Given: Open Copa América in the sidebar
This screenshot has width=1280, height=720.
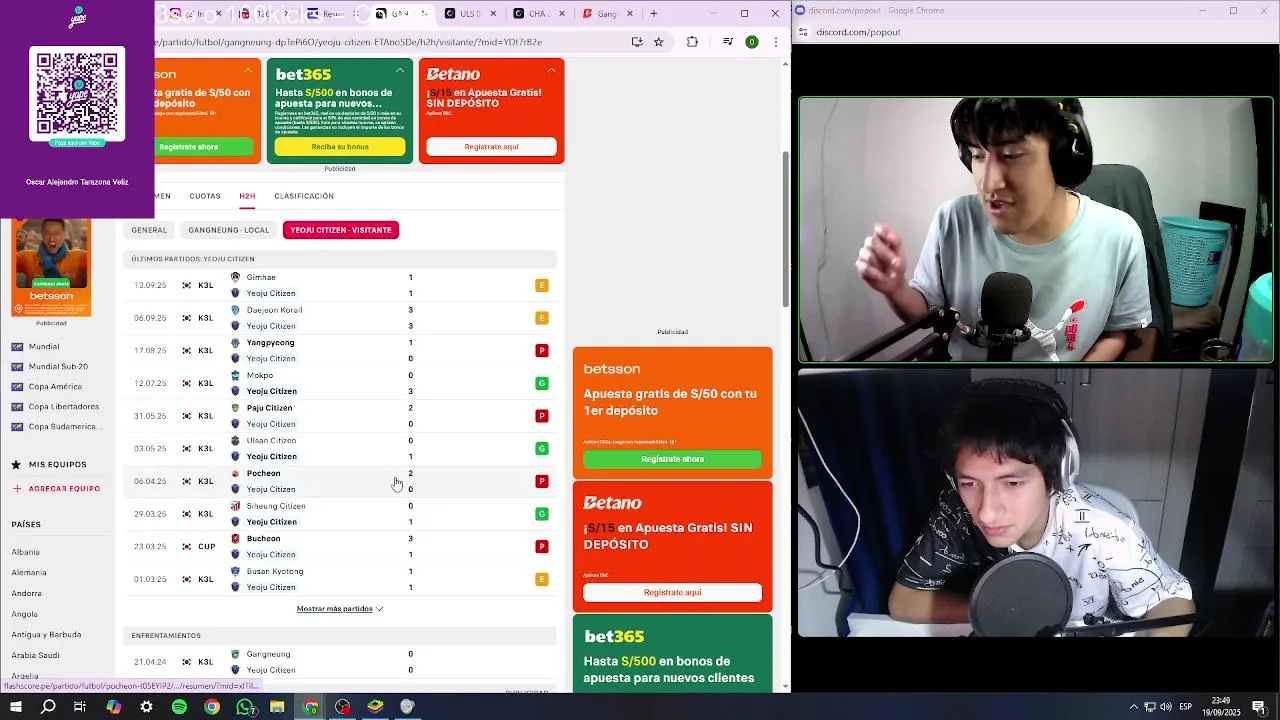Looking at the screenshot, I should (x=55, y=387).
